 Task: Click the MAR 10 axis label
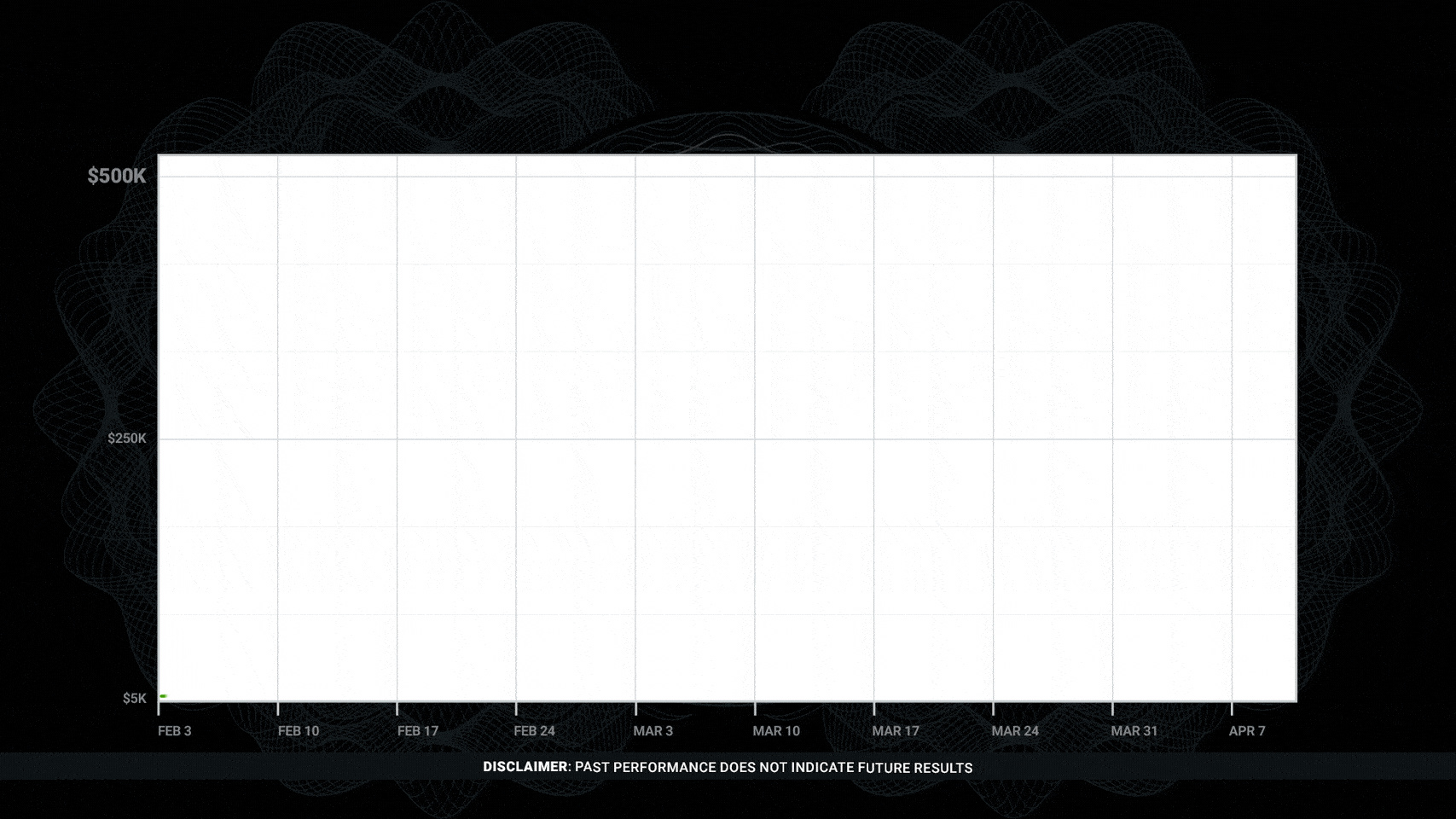(x=776, y=731)
